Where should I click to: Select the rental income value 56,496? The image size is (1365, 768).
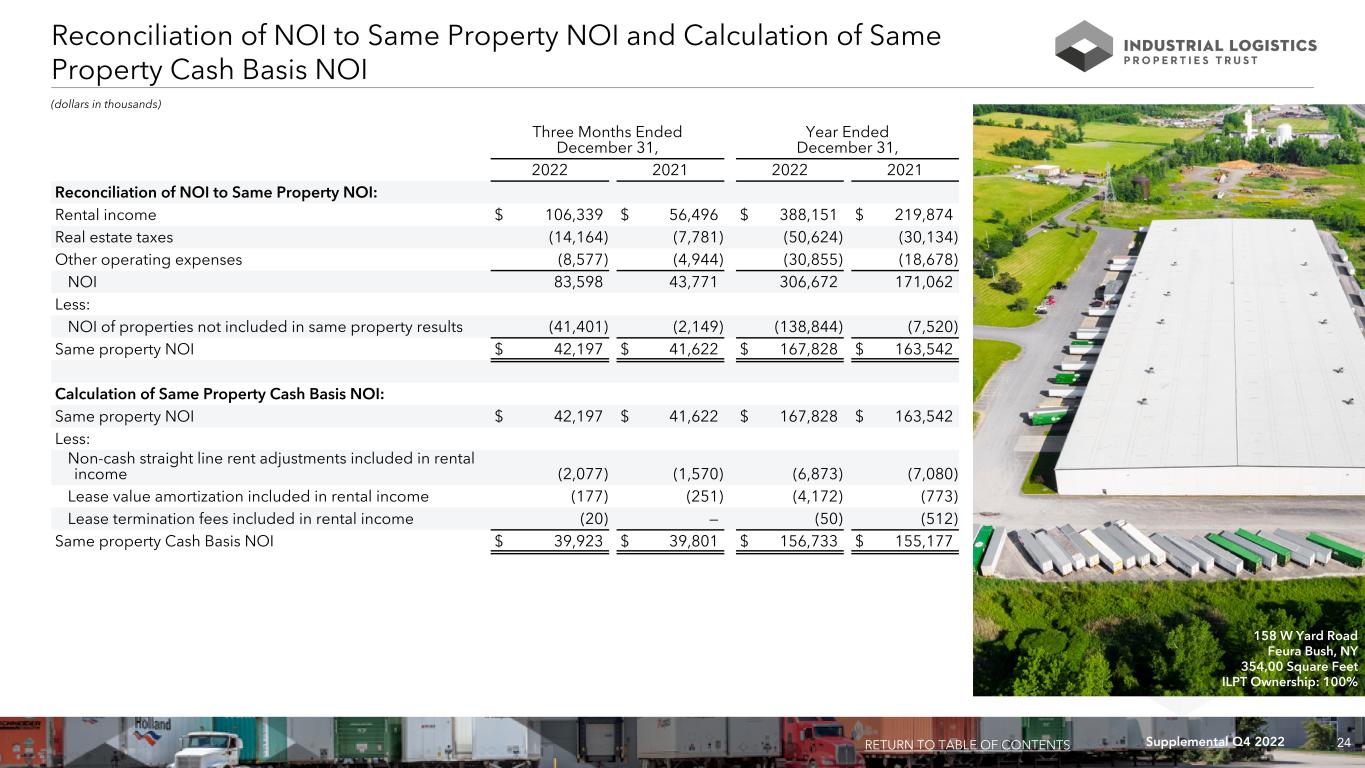coord(693,215)
